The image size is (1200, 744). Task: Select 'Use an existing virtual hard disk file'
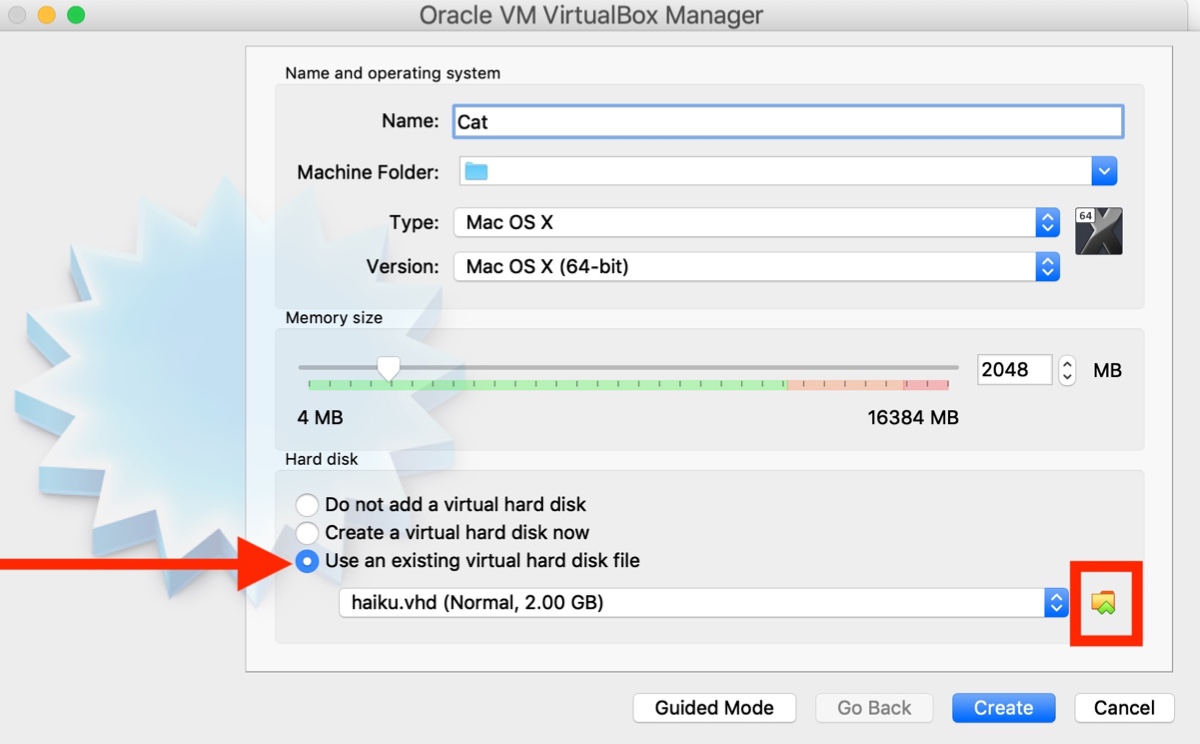click(x=308, y=561)
